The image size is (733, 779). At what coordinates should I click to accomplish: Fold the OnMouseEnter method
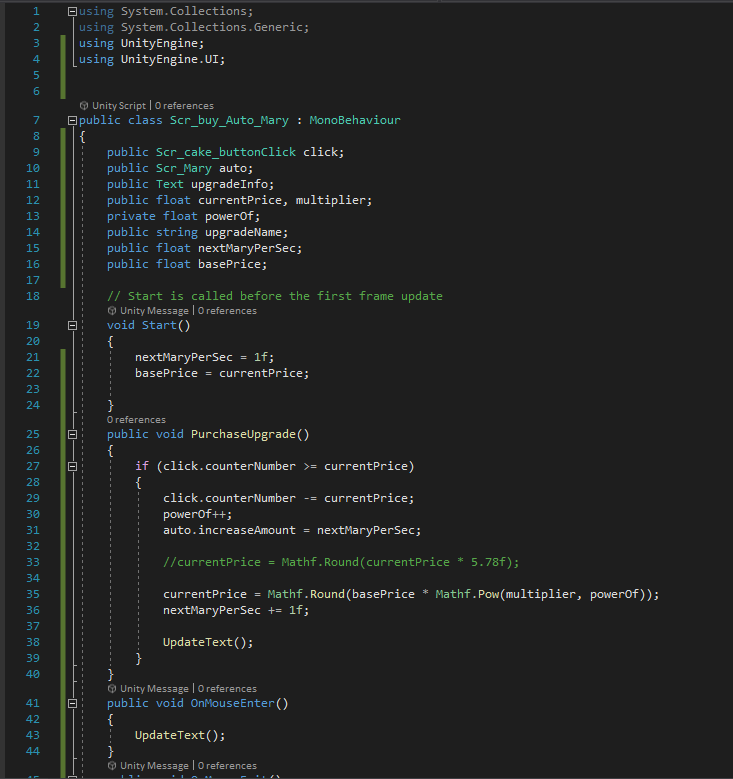pos(71,703)
